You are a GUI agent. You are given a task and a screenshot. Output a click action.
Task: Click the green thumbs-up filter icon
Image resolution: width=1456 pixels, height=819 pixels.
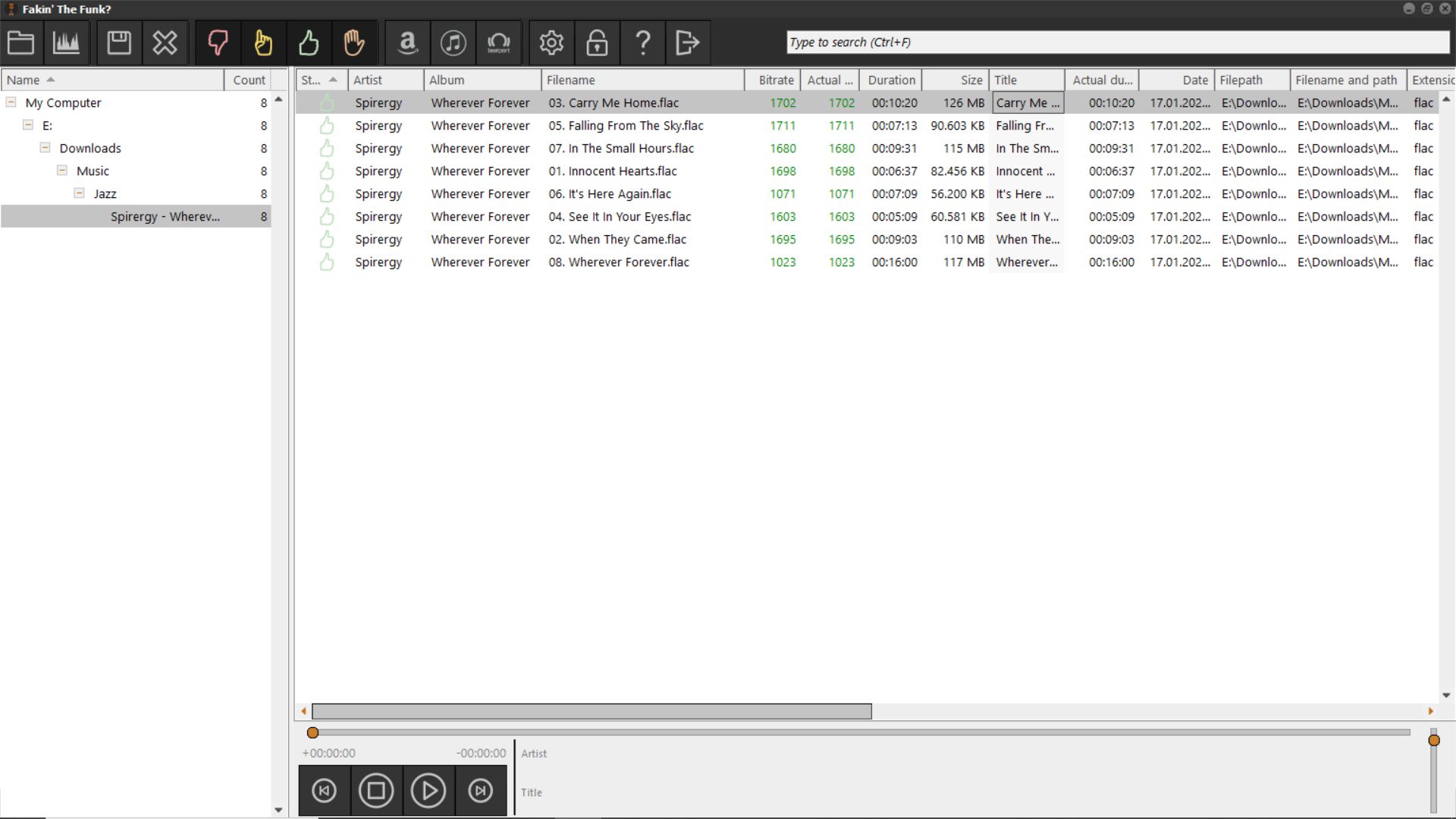click(x=309, y=42)
